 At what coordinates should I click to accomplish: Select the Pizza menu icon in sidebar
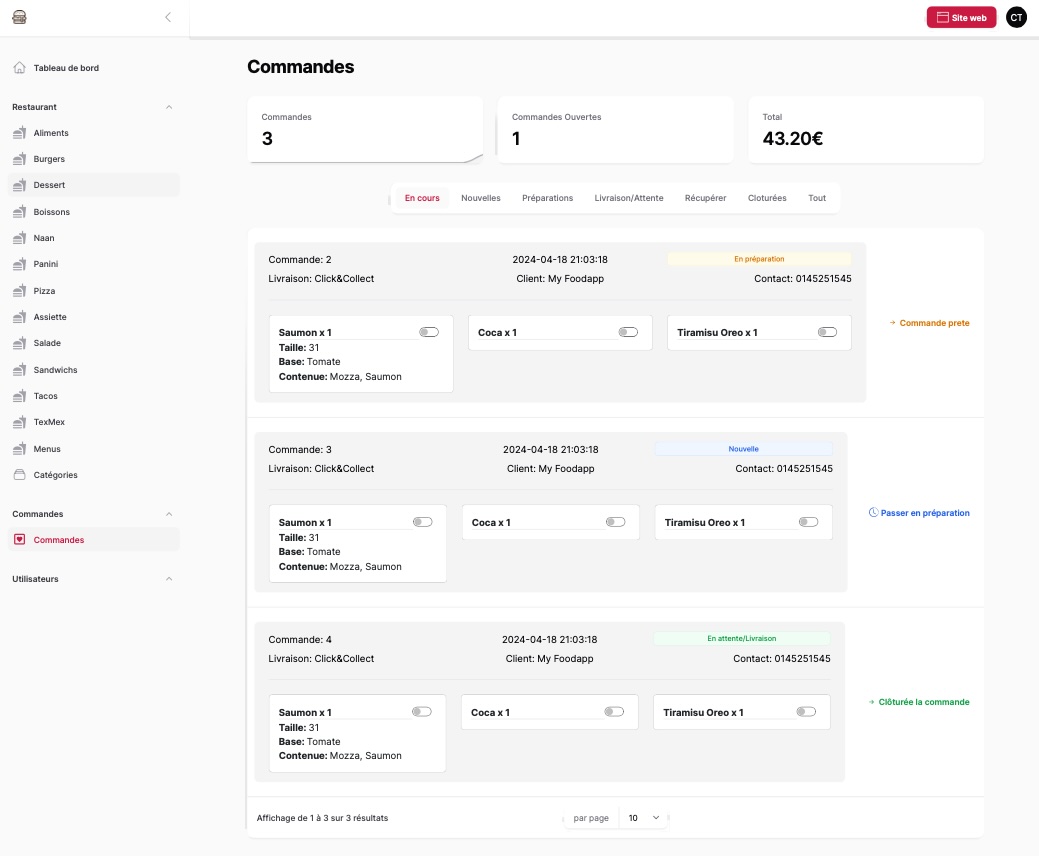coord(20,291)
